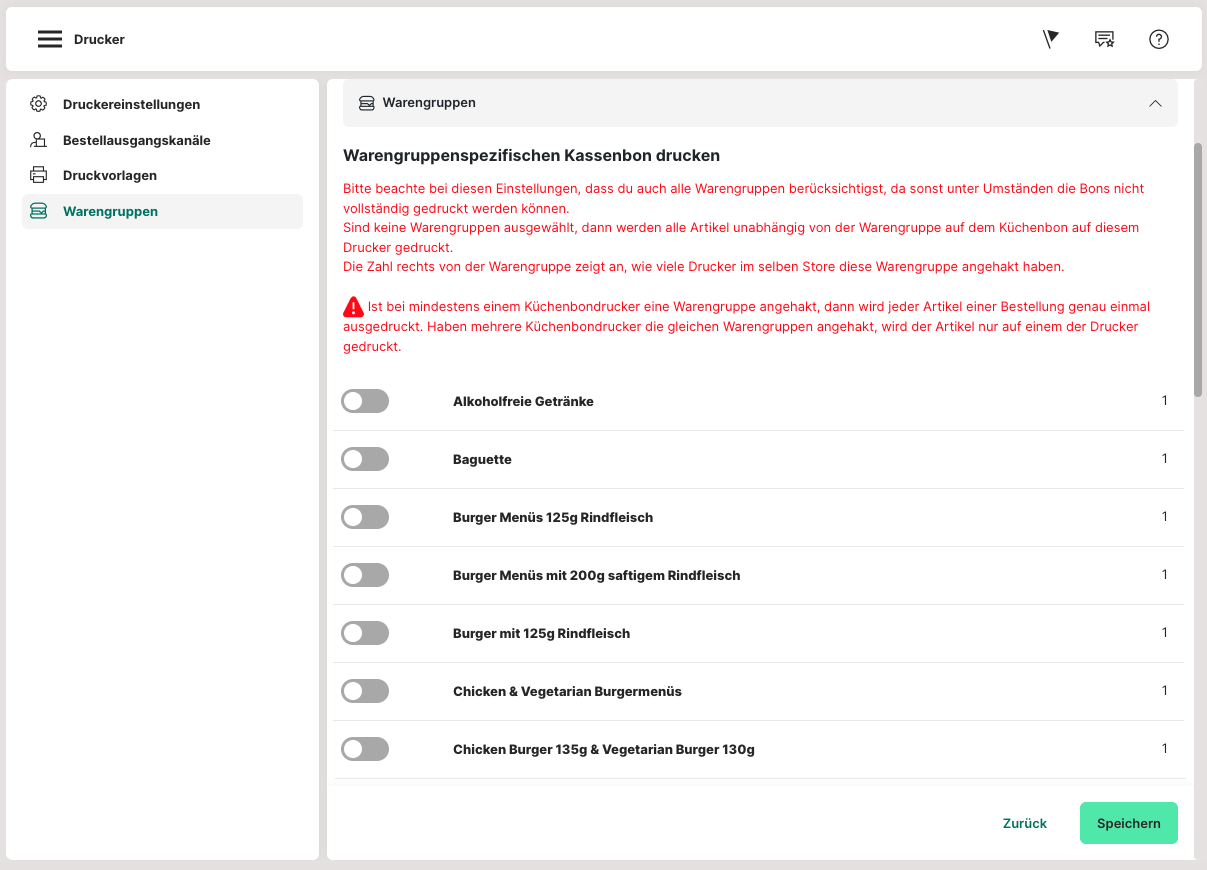Toggle the Baguette product group switch
1207x870 pixels.
pyautogui.click(x=365, y=459)
